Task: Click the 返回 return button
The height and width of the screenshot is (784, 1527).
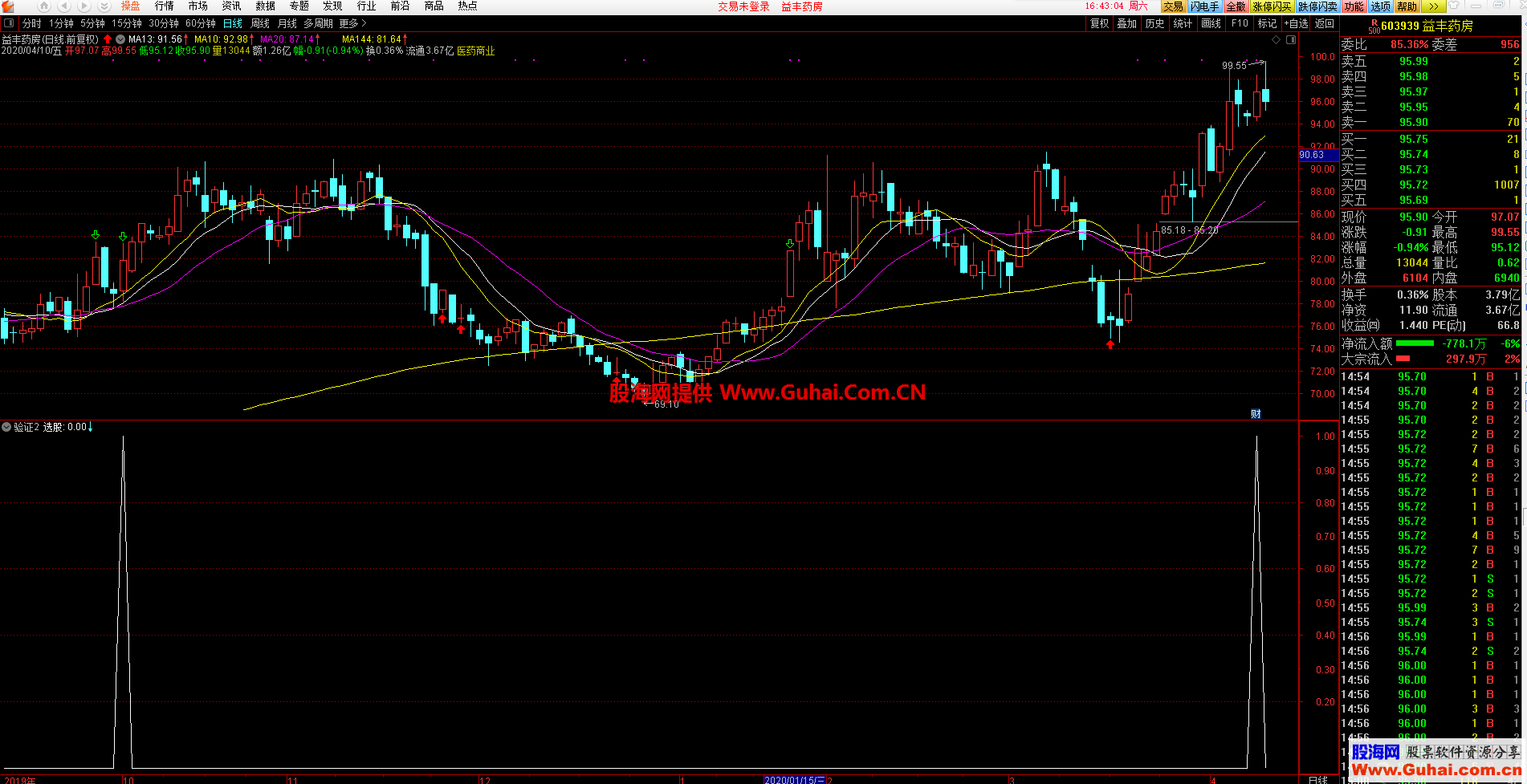Action: [1324, 23]
